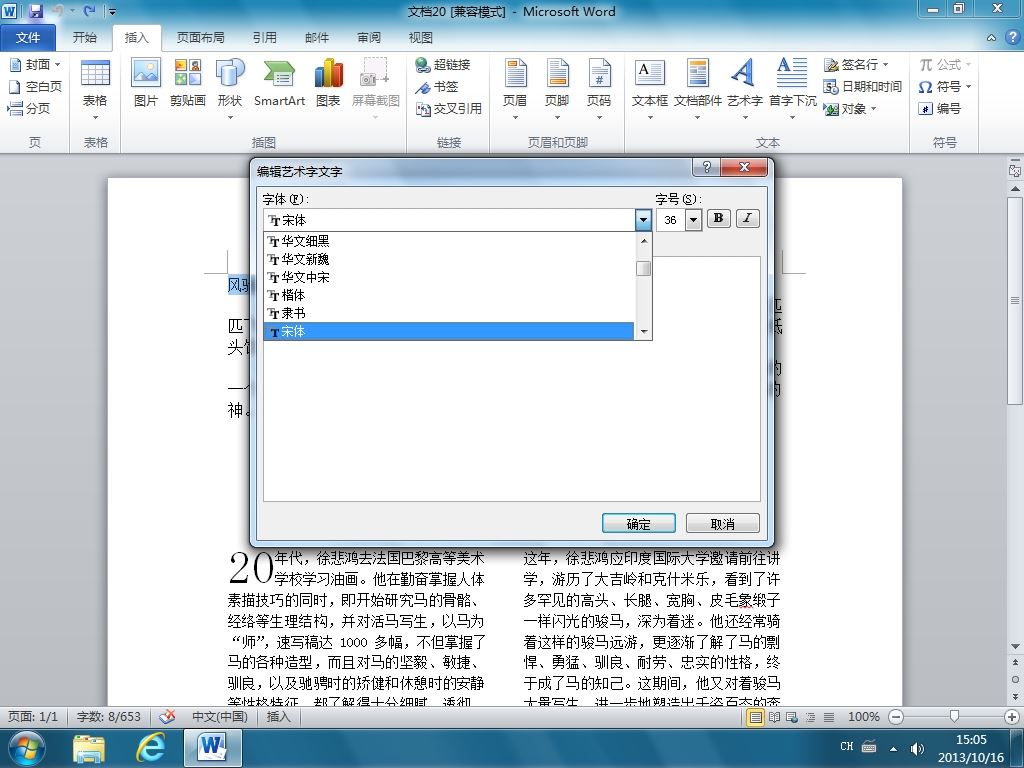Viewport: 1024px width, 768px height.
Task: Switch to Draft view in status bar
Action: click(829, 717)
